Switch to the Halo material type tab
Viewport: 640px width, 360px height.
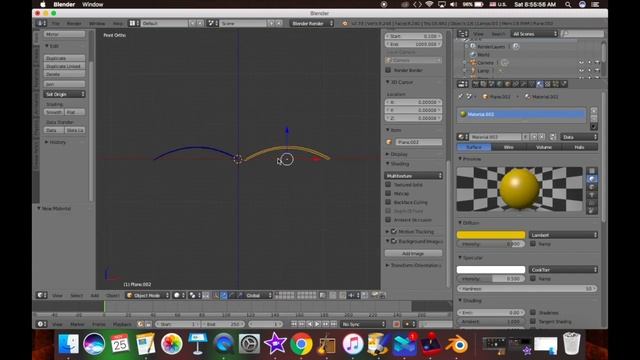[580, 147]
